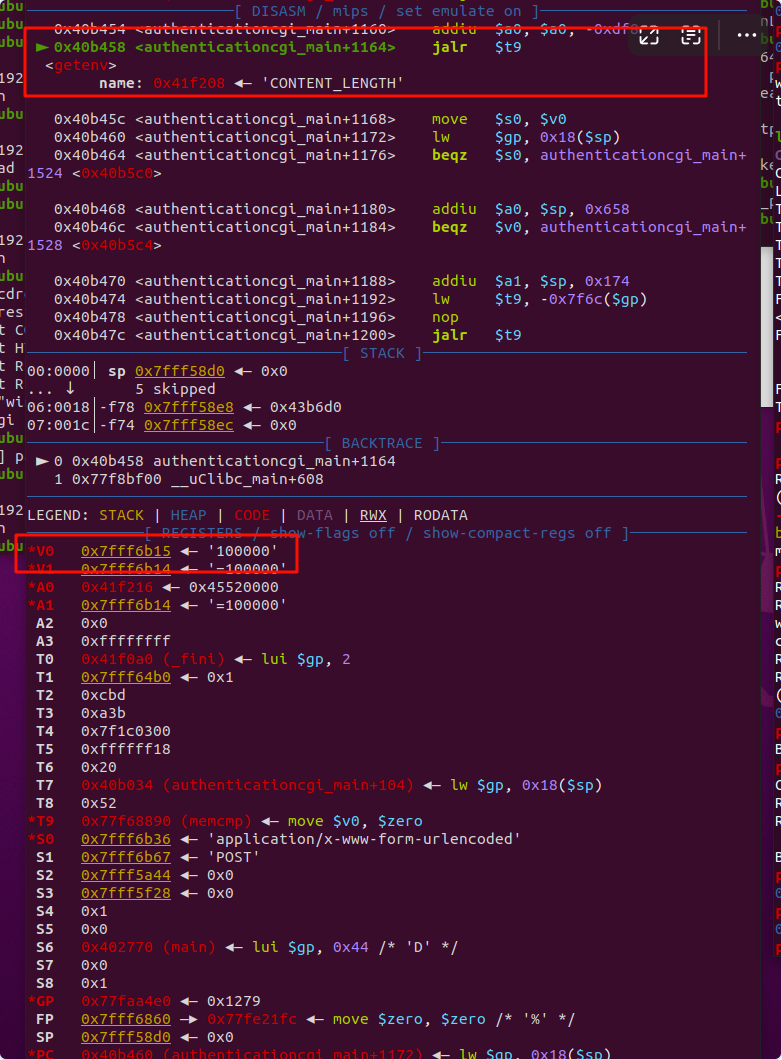782x1060 pixels.
Task: Click stack address 0x7fff58e8
Action: 189,407
